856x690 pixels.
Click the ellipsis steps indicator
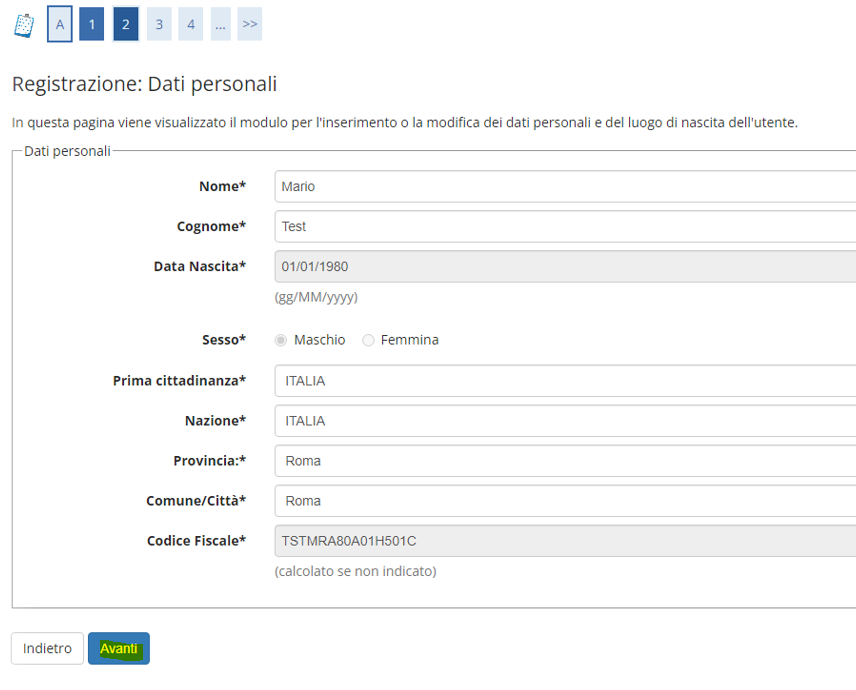(221, 24)
